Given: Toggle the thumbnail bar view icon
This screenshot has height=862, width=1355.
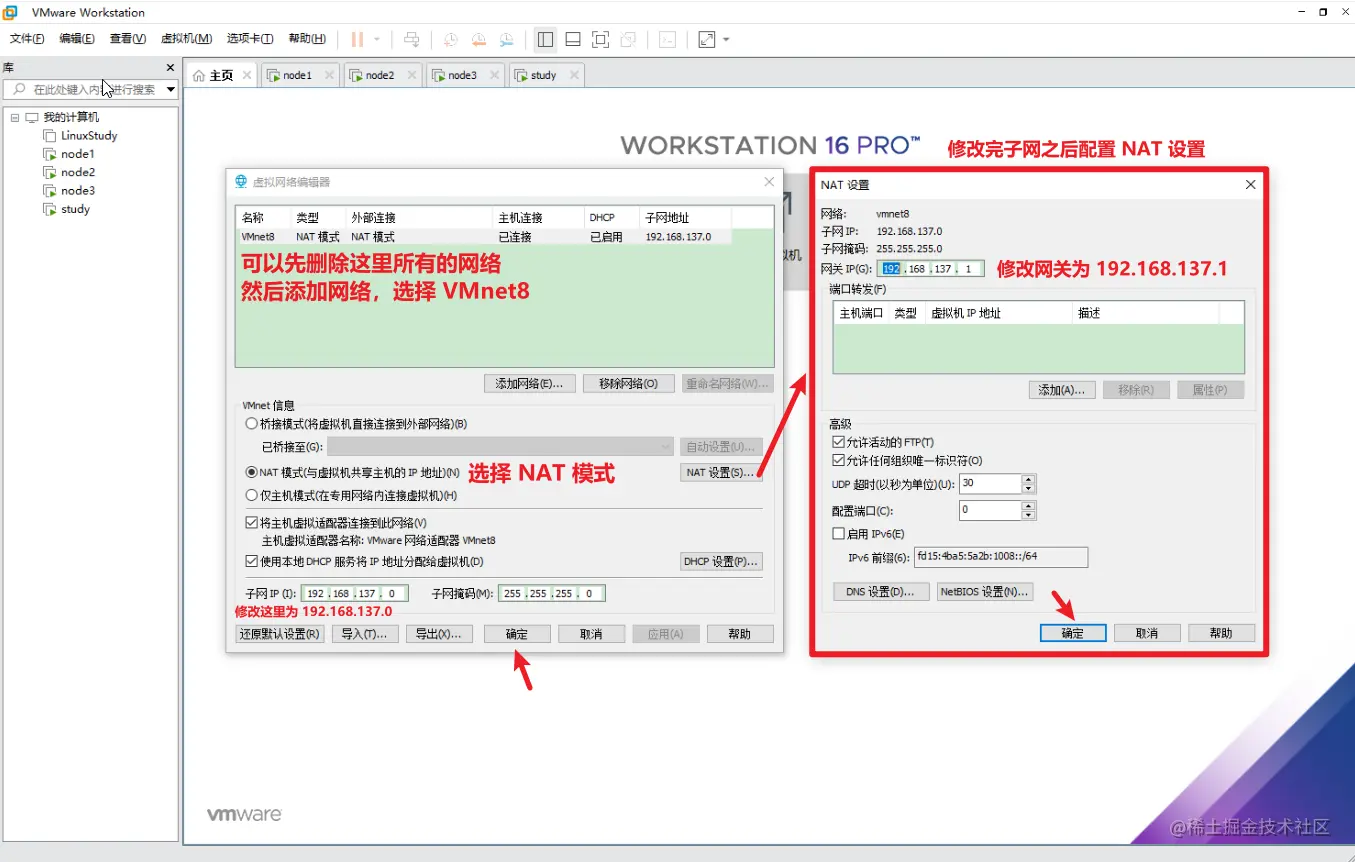Looking at the screenshot, I should tap(573, 39).
